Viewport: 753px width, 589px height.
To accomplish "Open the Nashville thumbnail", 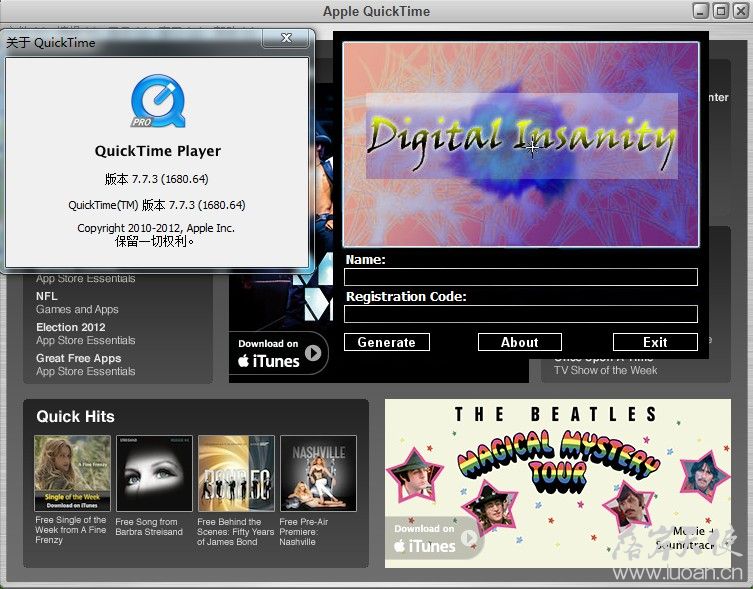I will pos(318,473).
